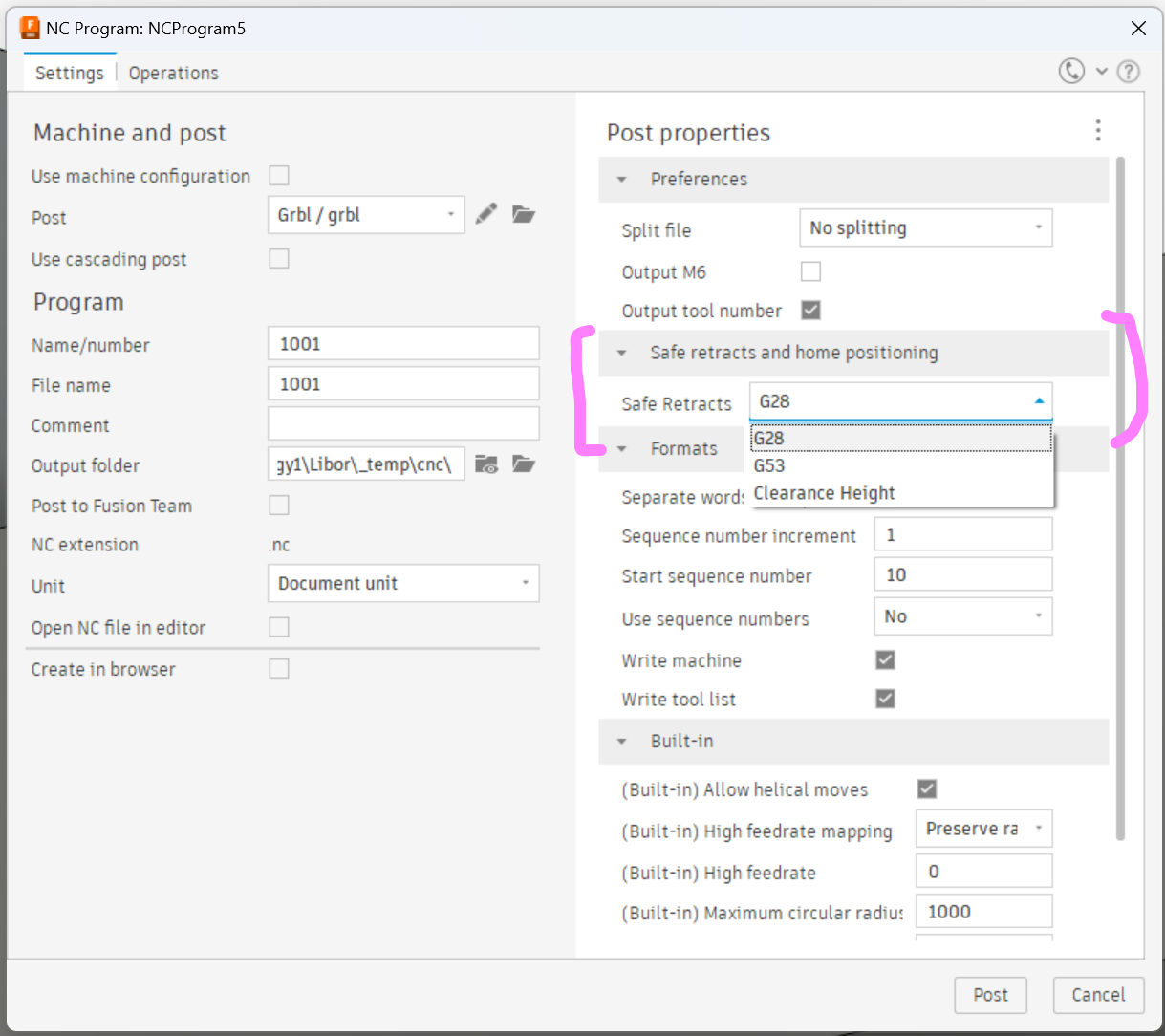This screenshot has width=1165, height=1036.
Task: Open the help question mark icon
Action: [1128, 72]
